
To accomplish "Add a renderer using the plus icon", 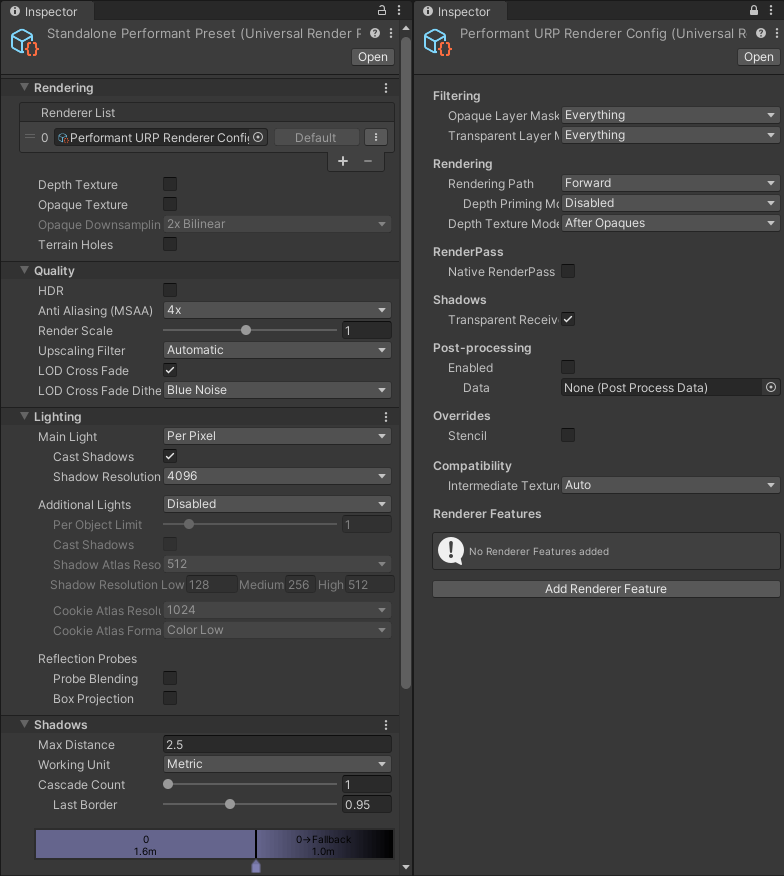I will click(343, 161).
